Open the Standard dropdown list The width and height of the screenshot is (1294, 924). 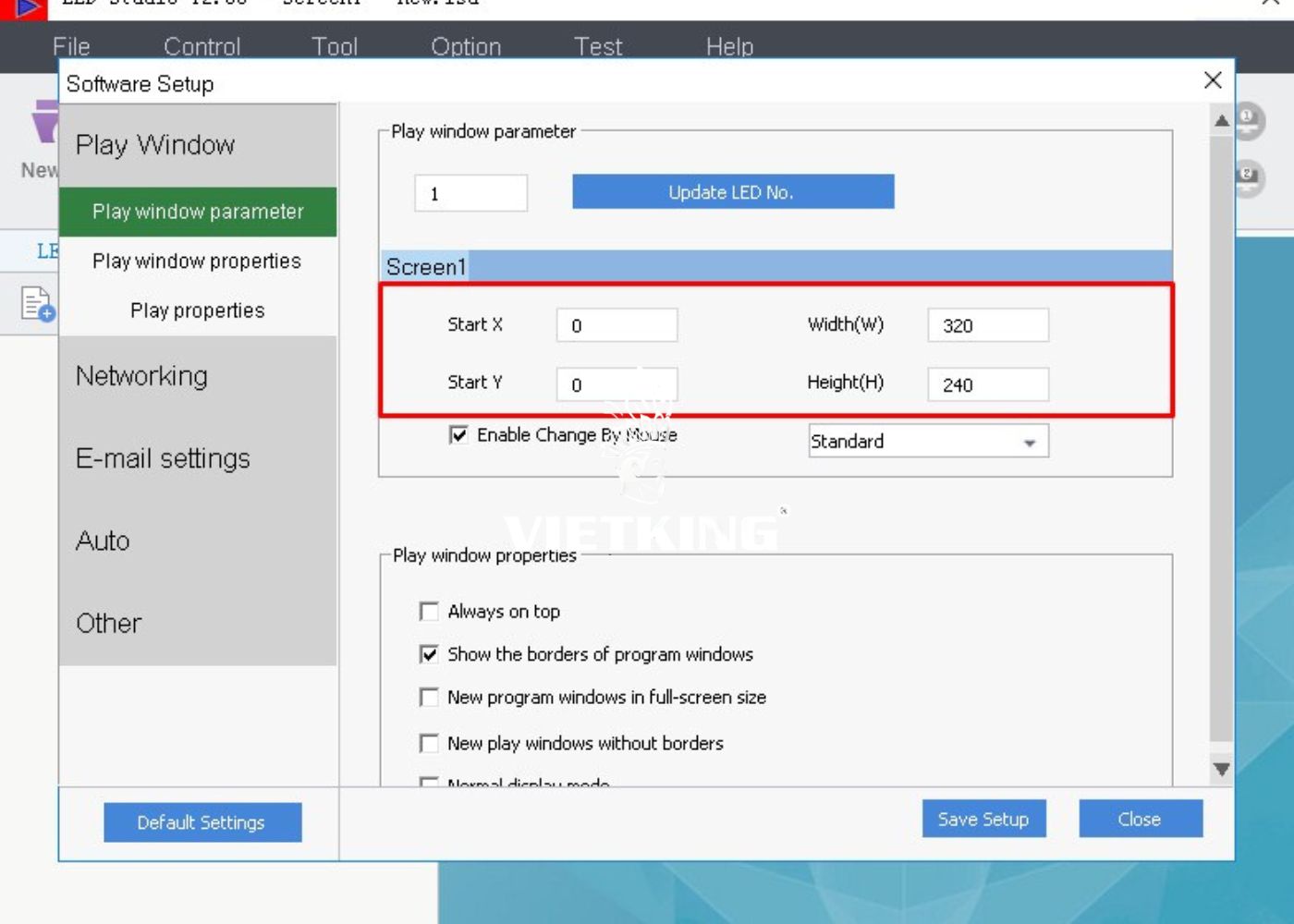pos(1029,443)
